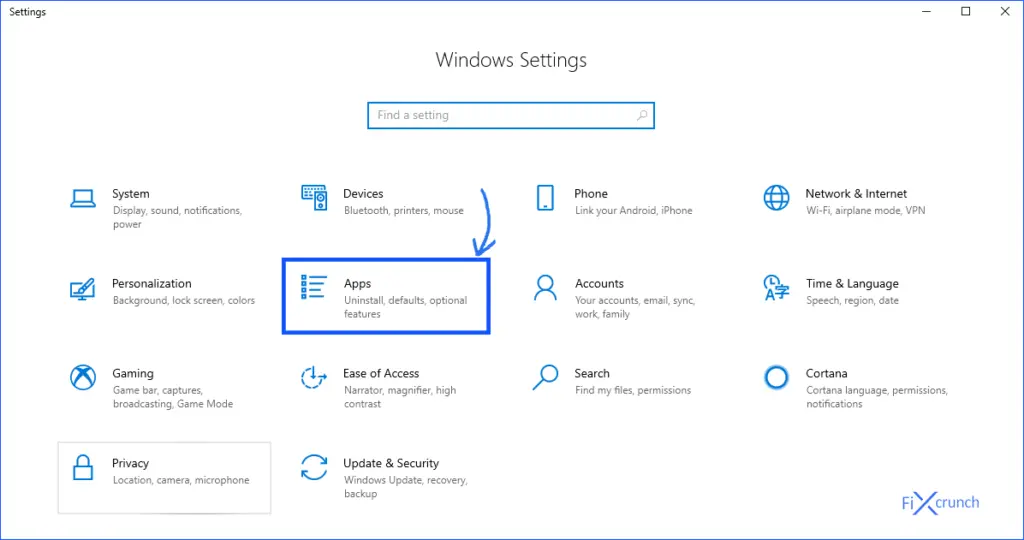Open the Personalization label

tap(152, 283)
